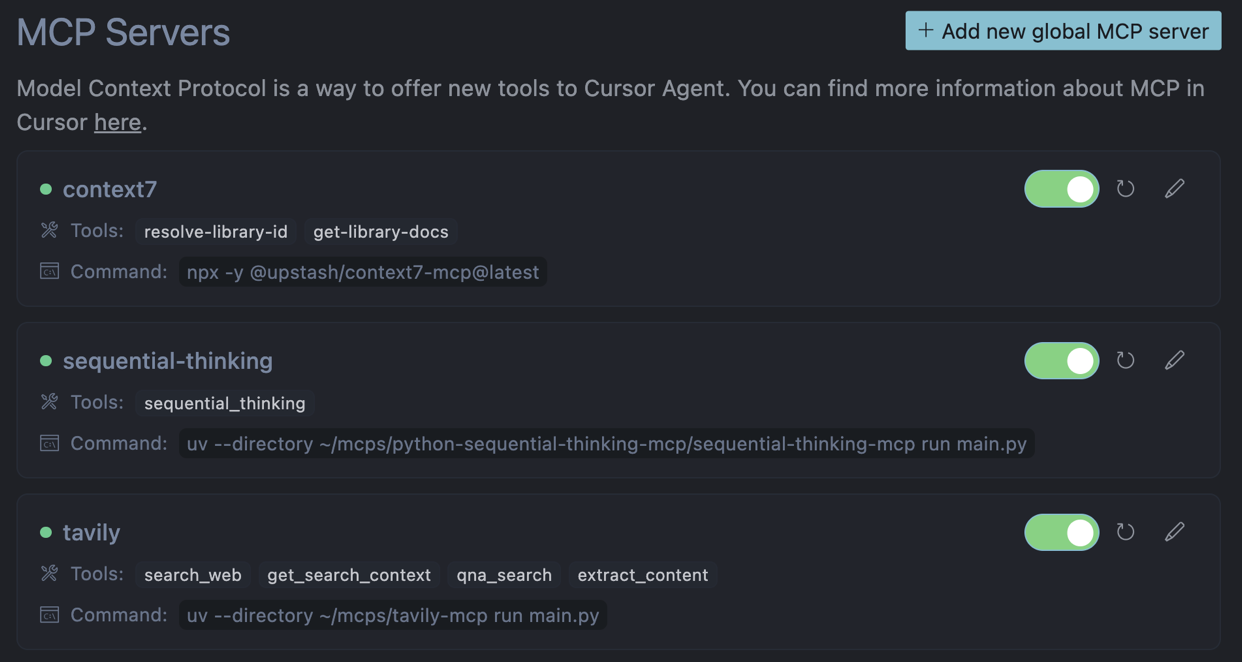Reload the tavily MCP server
Image resolution: width=1242 pixels, height=662 pixels.
1125,532
